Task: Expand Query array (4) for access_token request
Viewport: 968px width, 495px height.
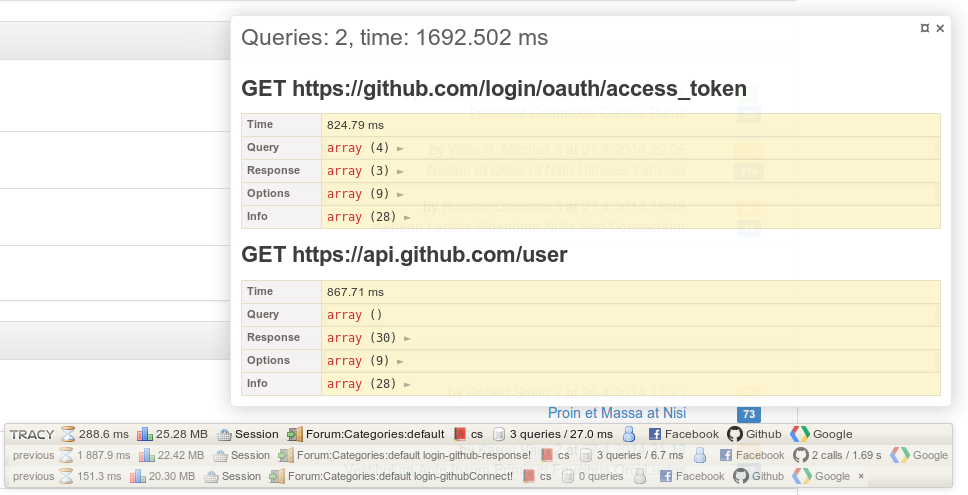Action: (365, 148)
